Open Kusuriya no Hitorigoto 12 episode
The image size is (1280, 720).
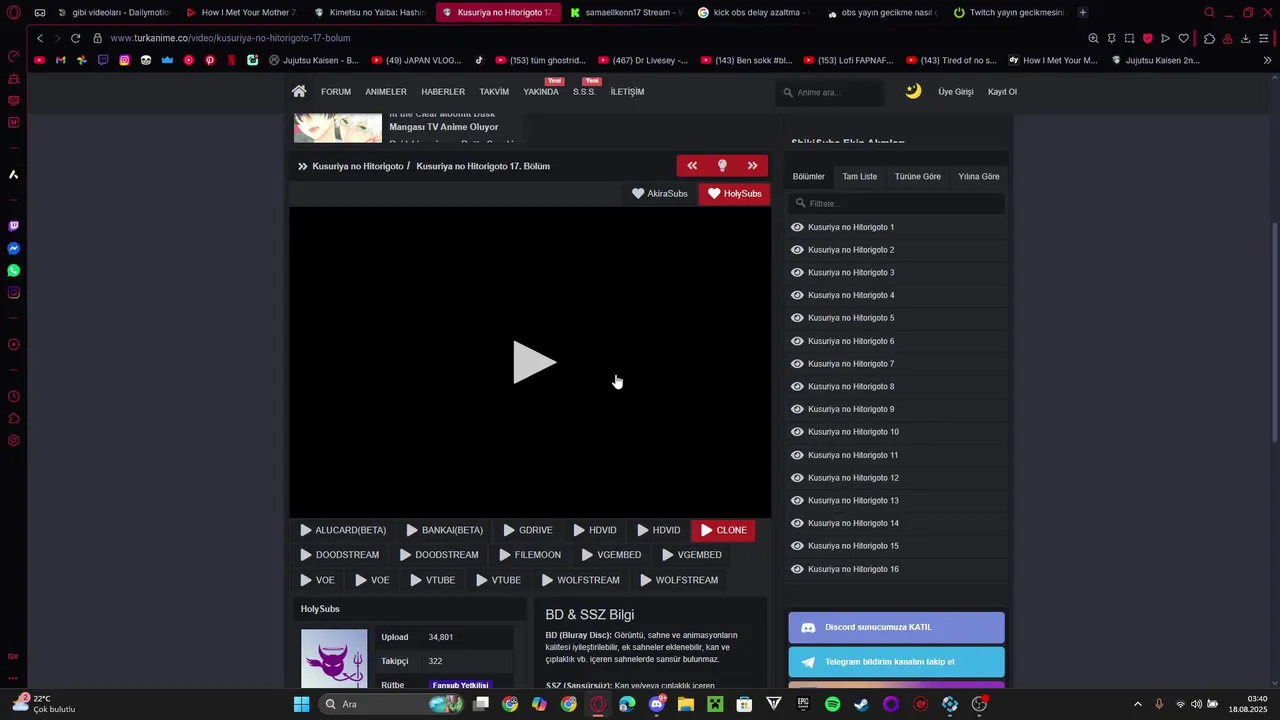point(853,478)
